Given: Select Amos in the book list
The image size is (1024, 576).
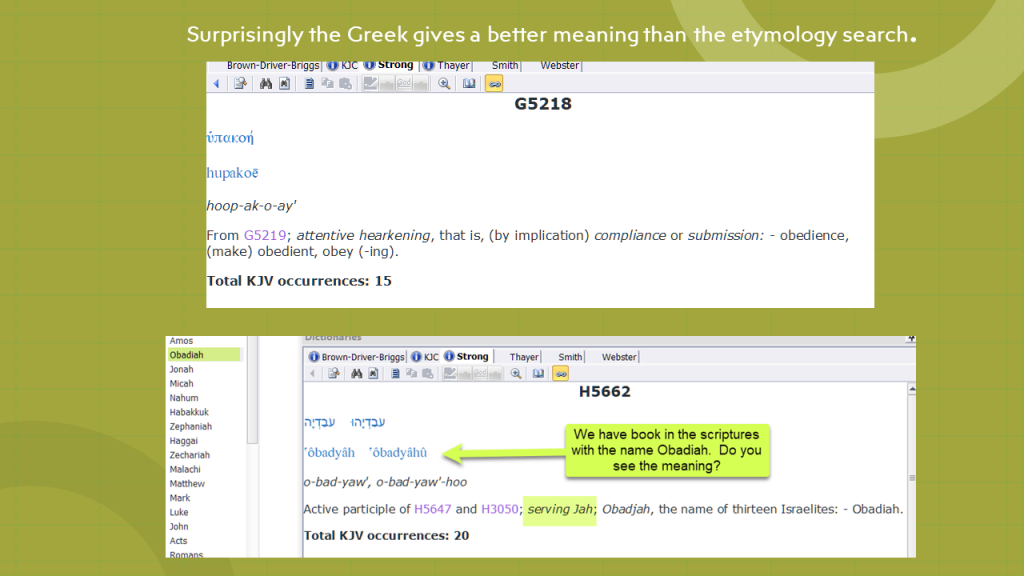Looking at the screenshot, I should 181,341.
